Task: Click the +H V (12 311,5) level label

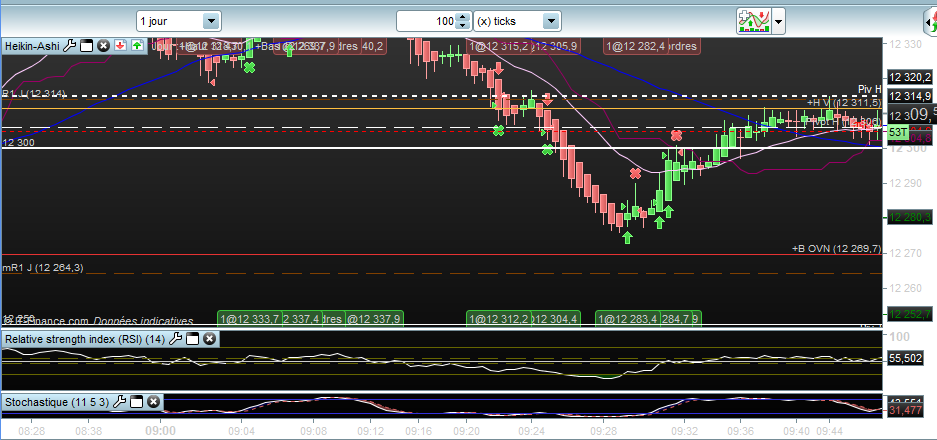Action: point(844,103)
